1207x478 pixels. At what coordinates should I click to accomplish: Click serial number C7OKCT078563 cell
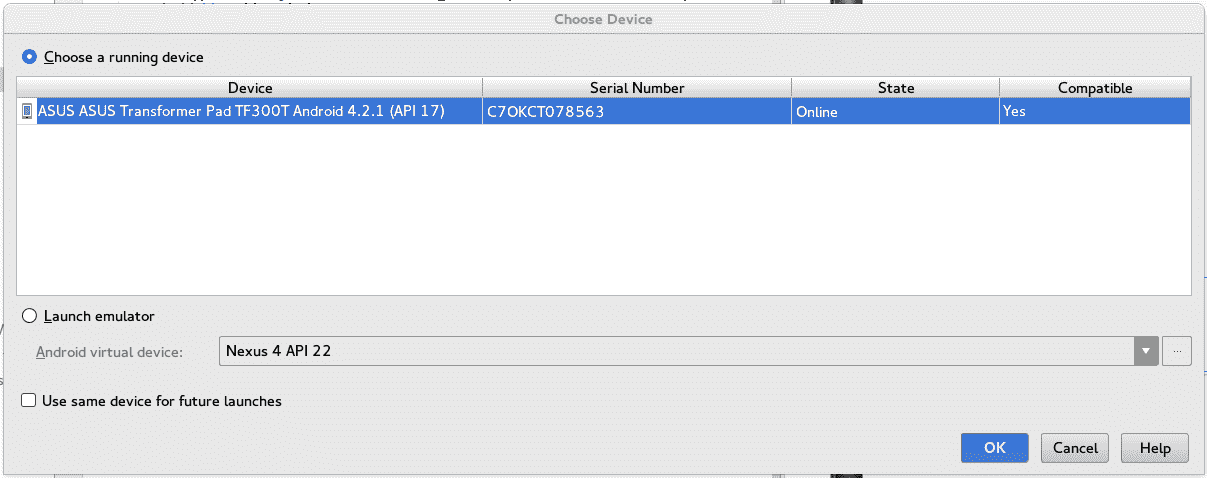pos(637,112)
